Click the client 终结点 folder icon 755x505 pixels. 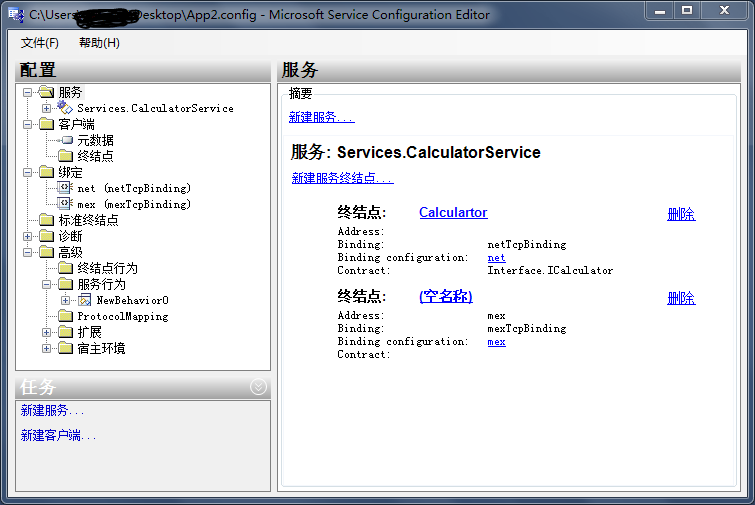click(x=65, y=156)
